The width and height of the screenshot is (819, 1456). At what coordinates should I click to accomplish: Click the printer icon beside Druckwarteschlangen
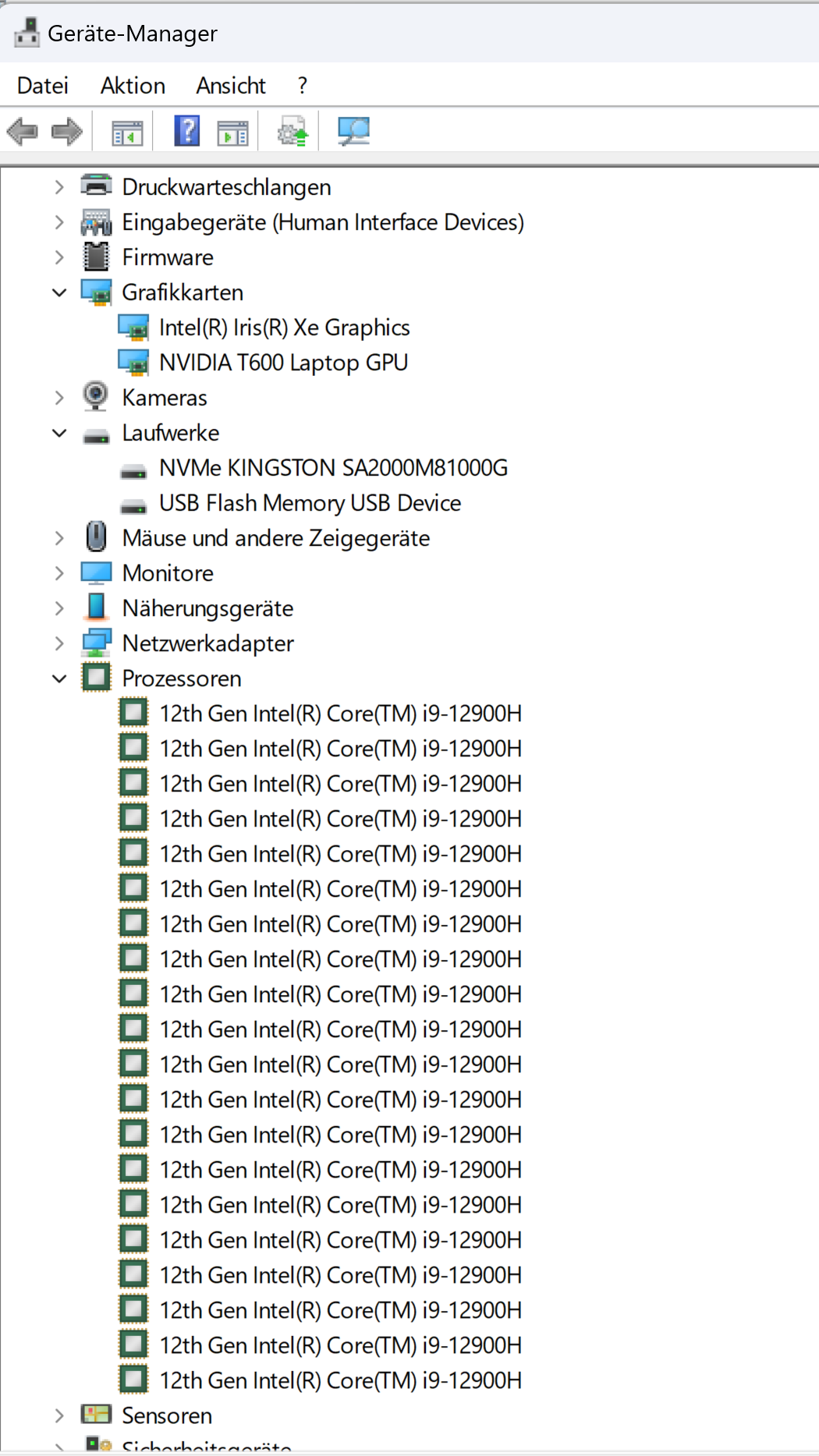click(x=97, y=186)
